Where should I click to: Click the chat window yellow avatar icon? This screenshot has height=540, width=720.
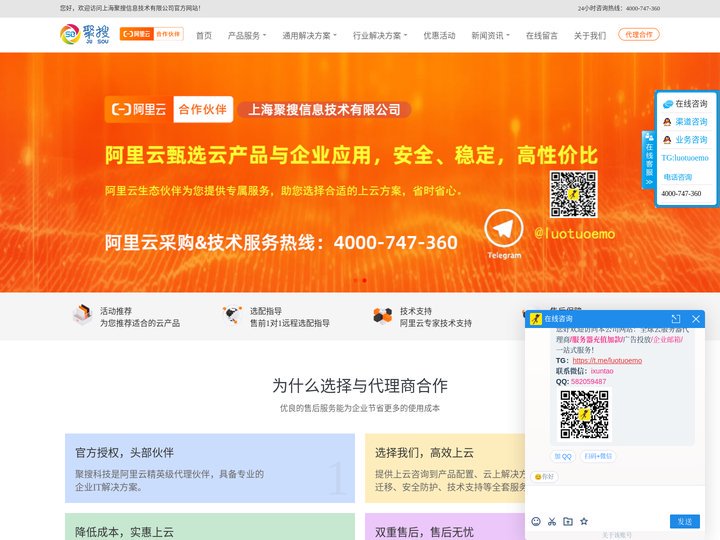536,319
